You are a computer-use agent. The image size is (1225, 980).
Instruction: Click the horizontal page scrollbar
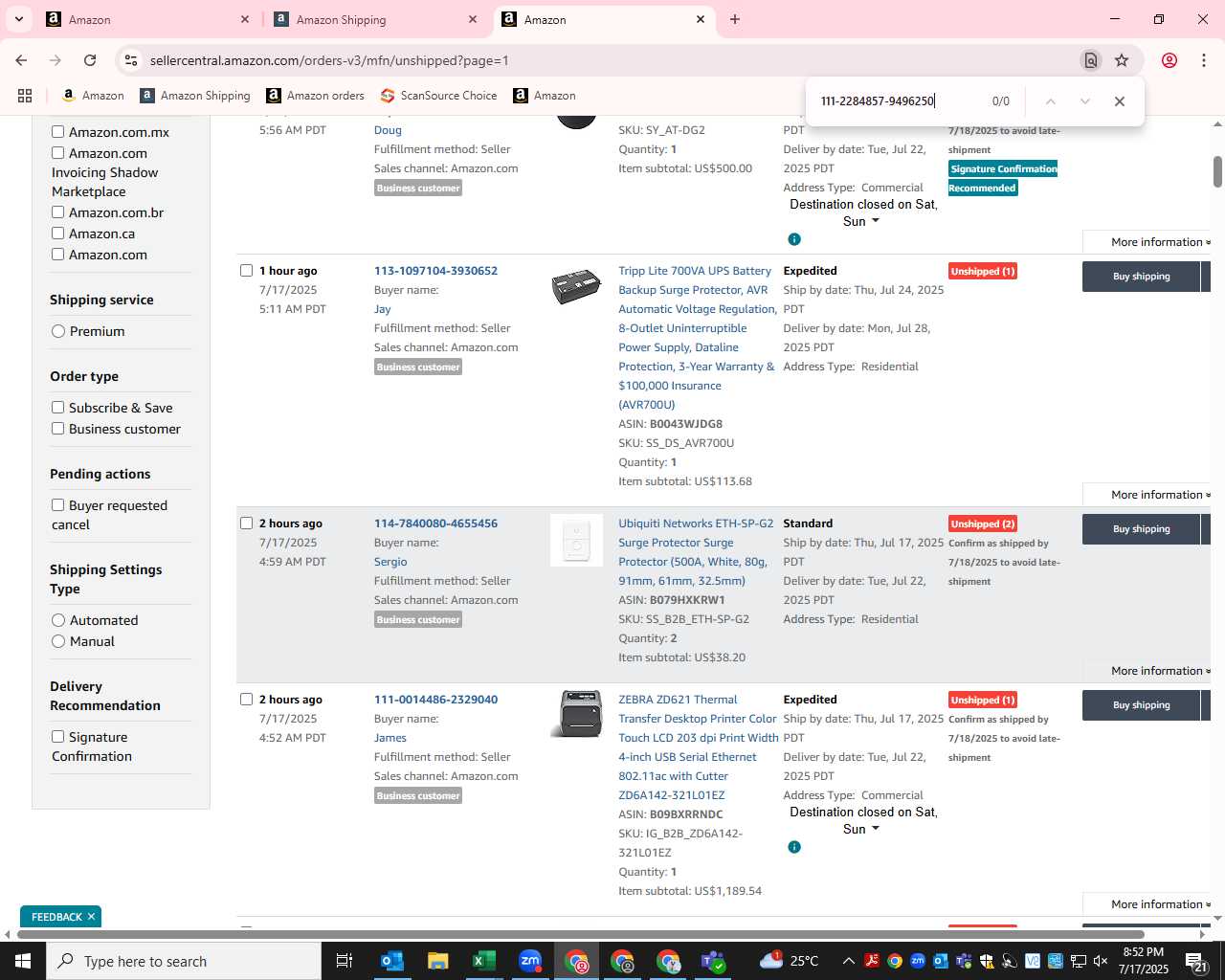tap(581, 934)
